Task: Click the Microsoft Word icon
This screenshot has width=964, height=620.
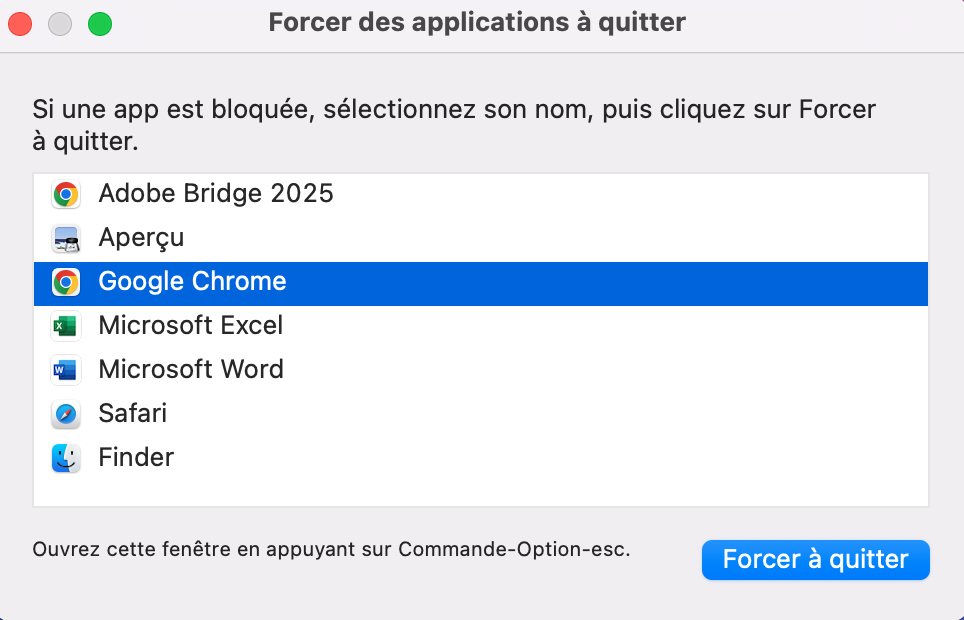Action: click(x=65, y=370)
